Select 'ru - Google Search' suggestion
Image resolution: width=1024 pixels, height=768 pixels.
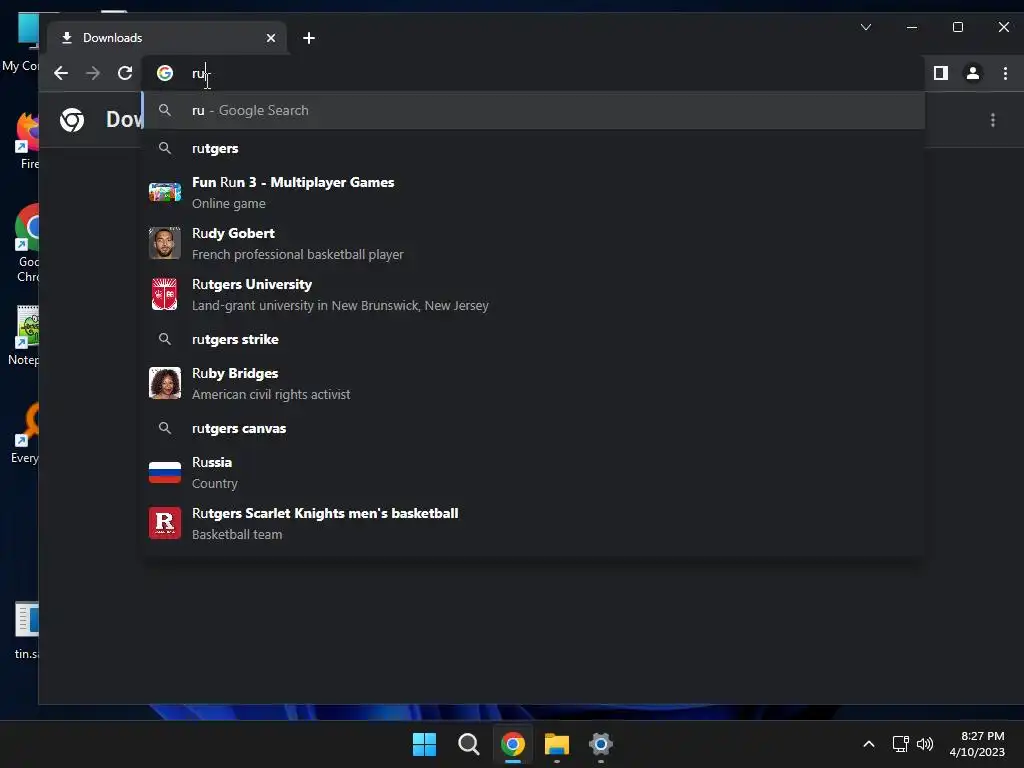tap(533, 110)
